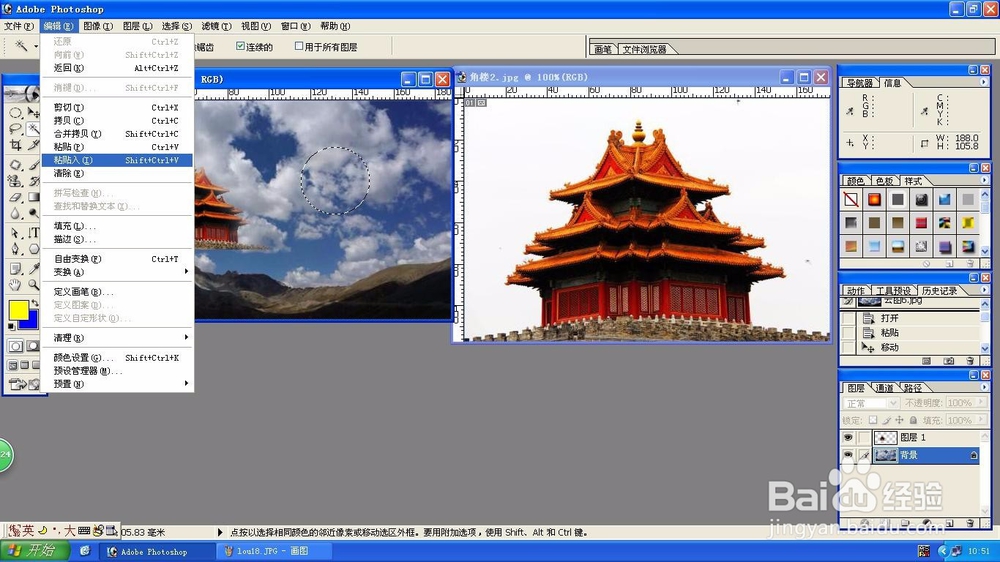Image resolution: width=1000 pixels, height=562 pixels.
Task: Enable the 用于所有图层 checkbox
Action: (x=298, y=46)
